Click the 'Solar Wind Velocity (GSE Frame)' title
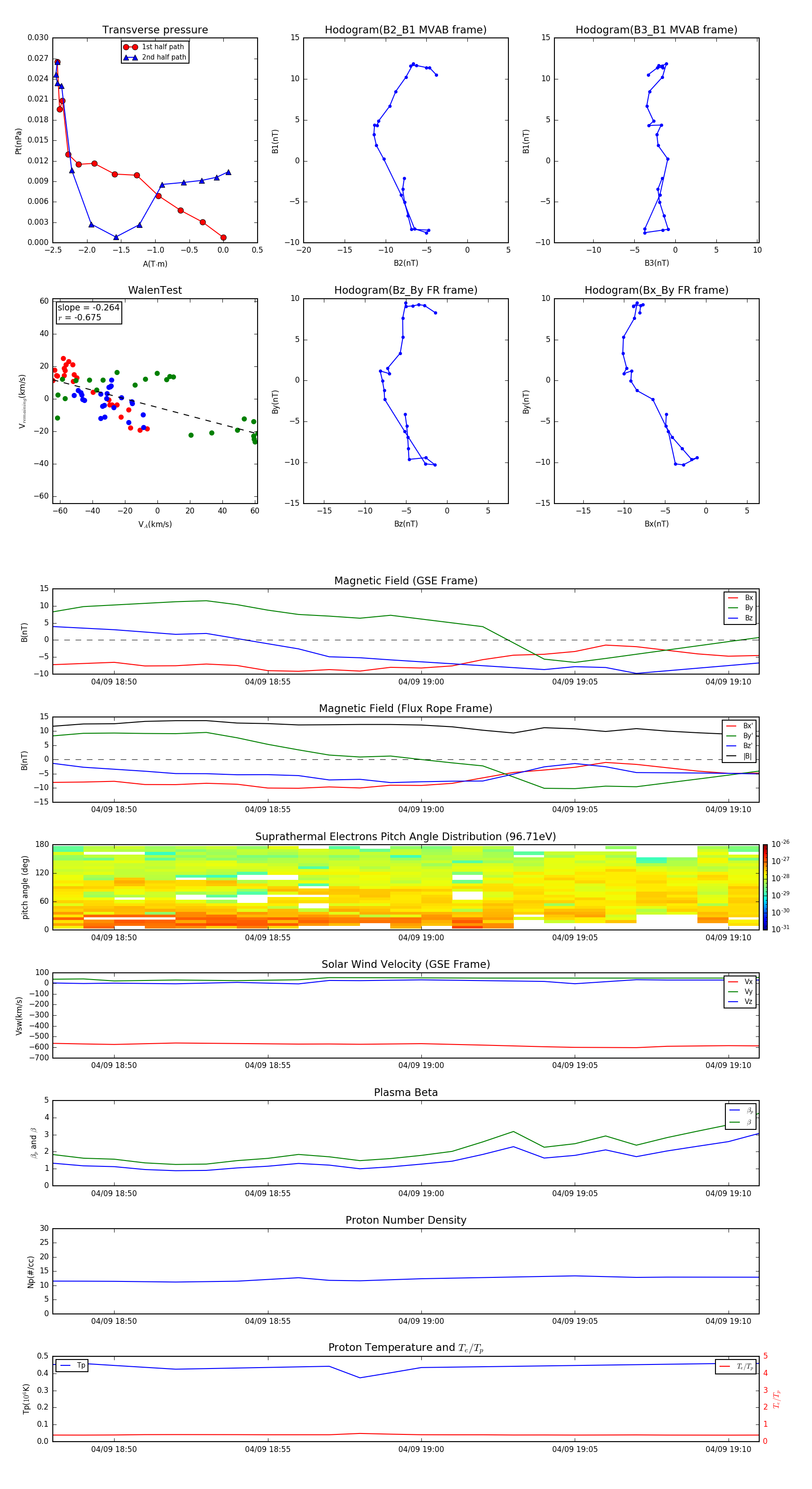The height and width of the screenshot is (1489, 812). pyautogui.click(x=406, y=965)
